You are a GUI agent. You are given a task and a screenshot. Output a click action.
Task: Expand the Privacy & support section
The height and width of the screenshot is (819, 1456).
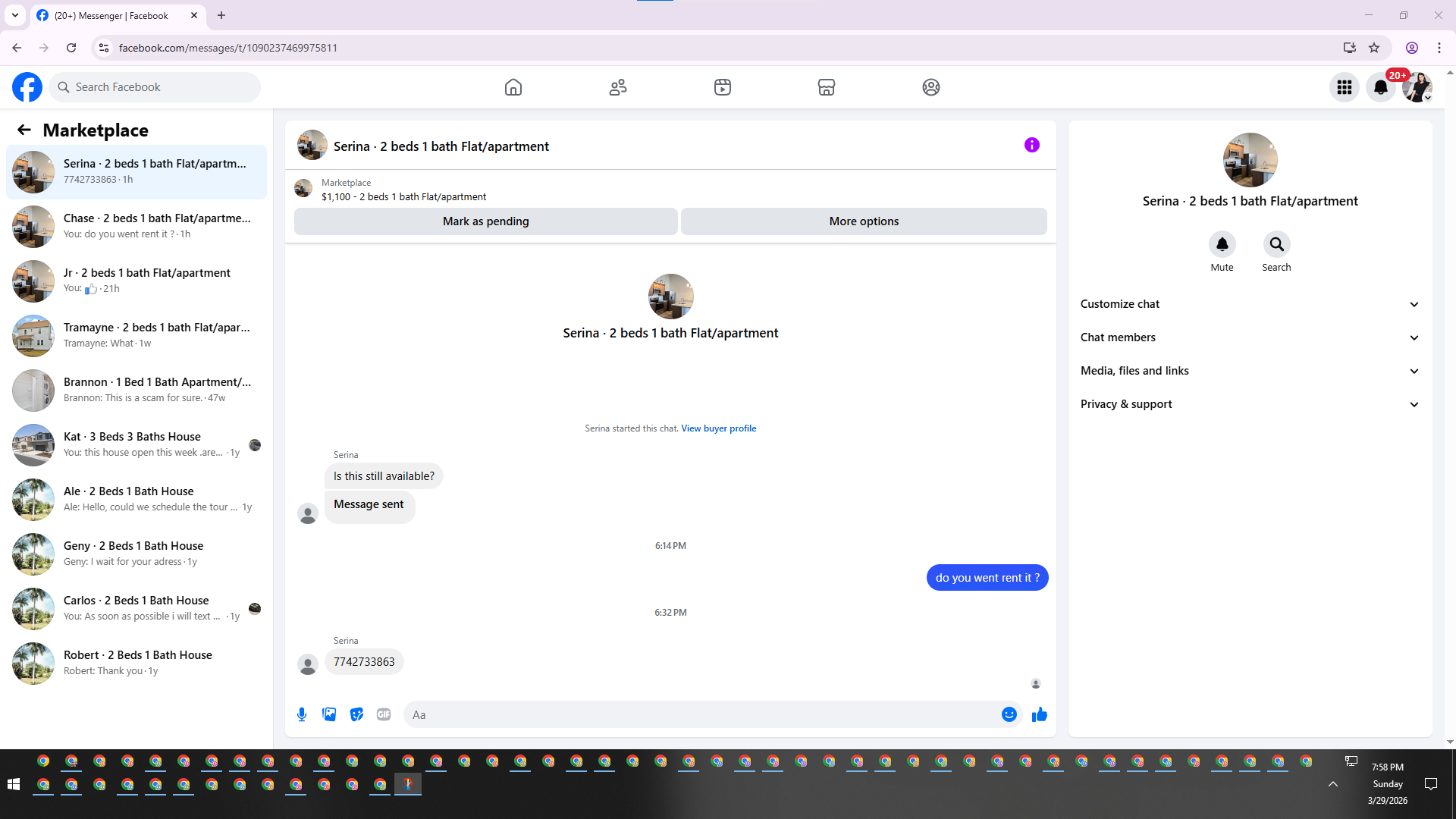(1250, 404)
